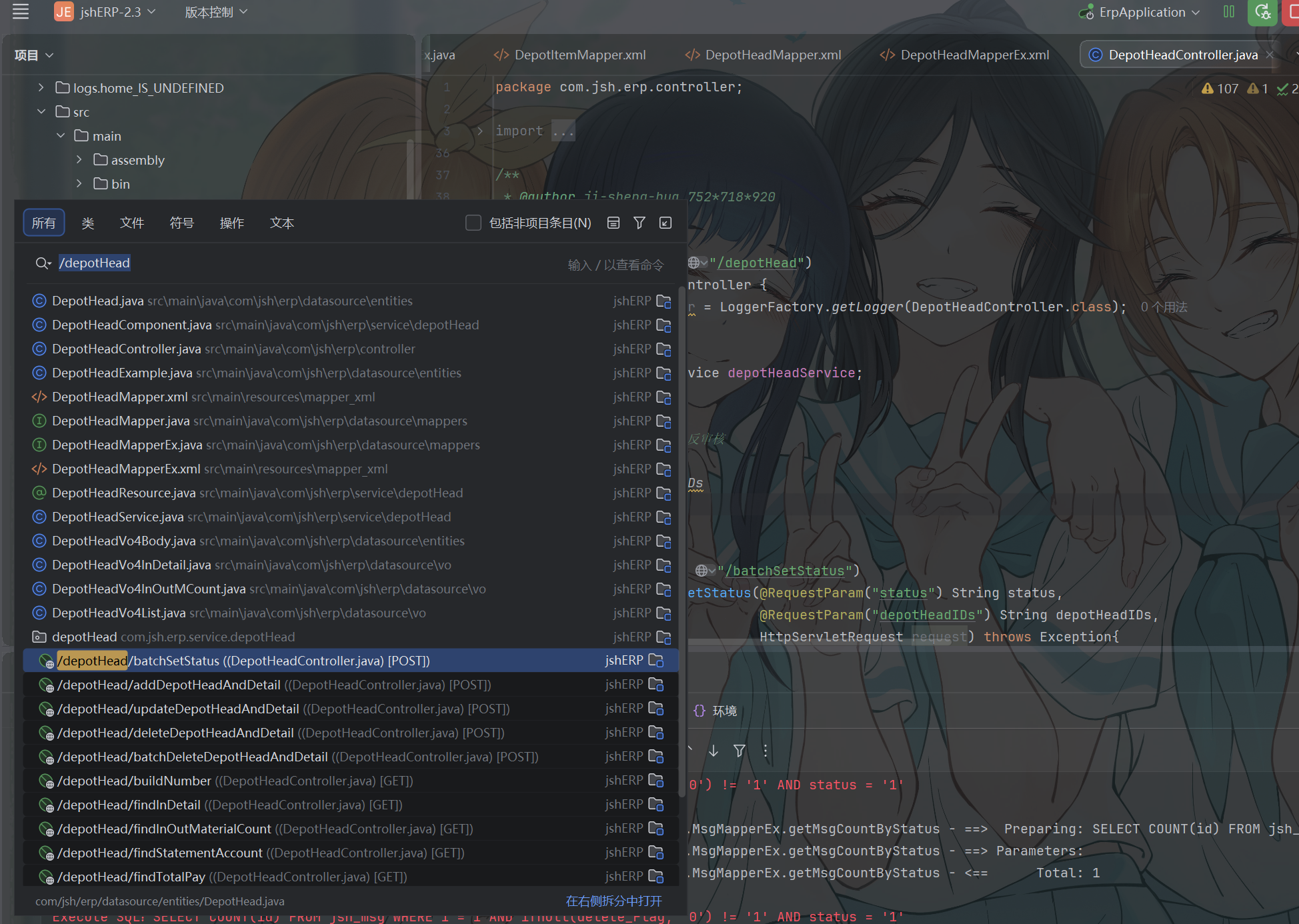Click the scroll-to-end down arrow icon
1299x924 pixels.
[714, 751]
